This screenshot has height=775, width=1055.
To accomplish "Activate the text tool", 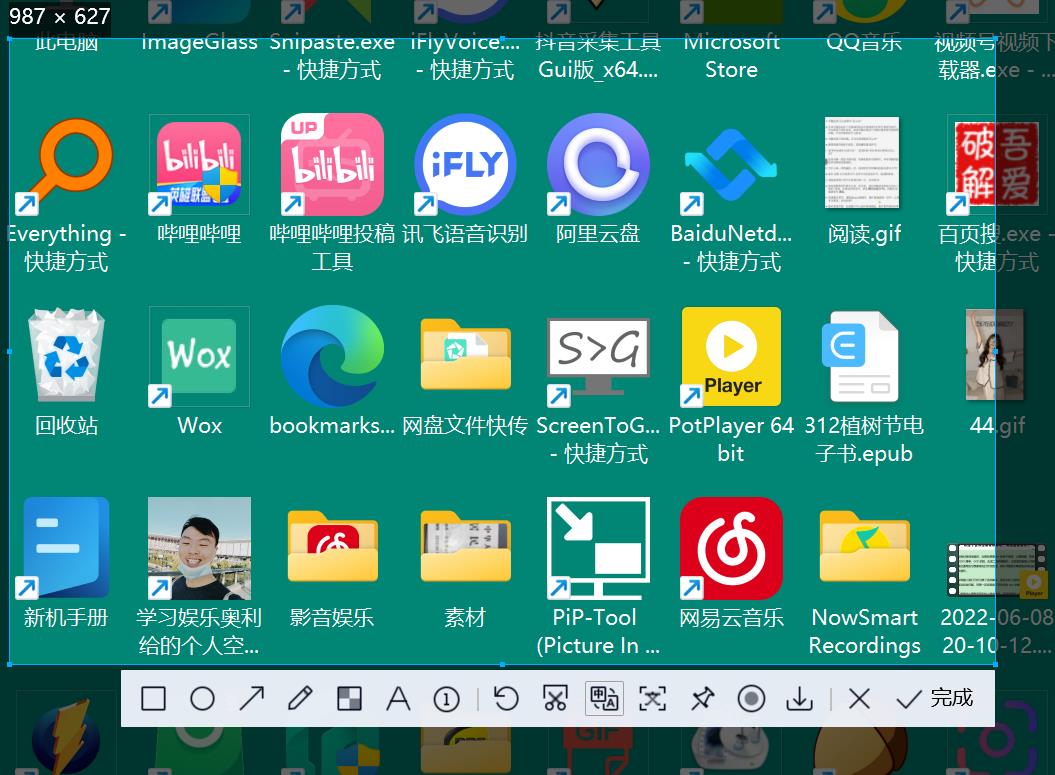I will point(398,698).
